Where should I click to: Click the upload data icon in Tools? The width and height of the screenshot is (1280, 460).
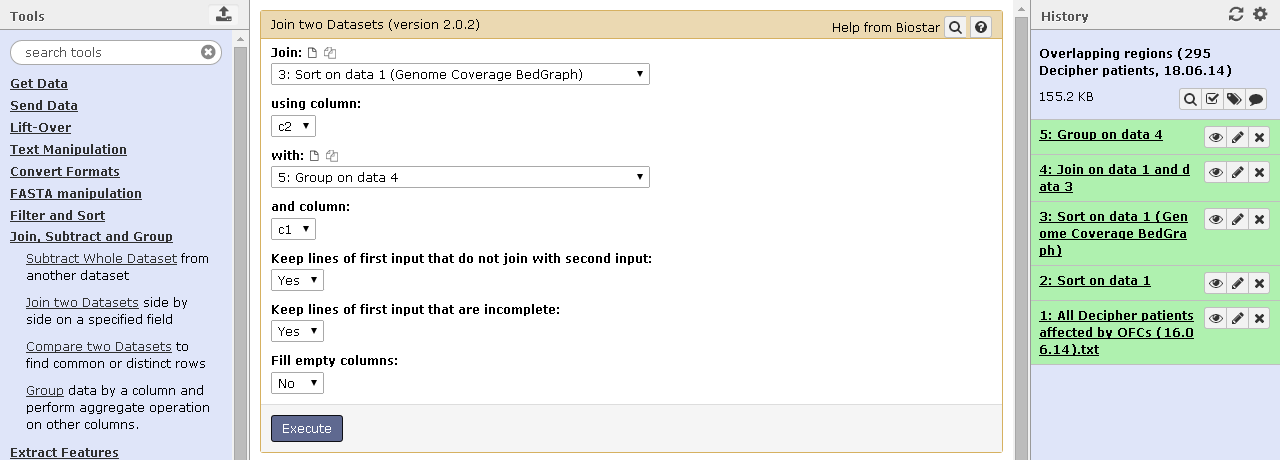coord(223,15)
